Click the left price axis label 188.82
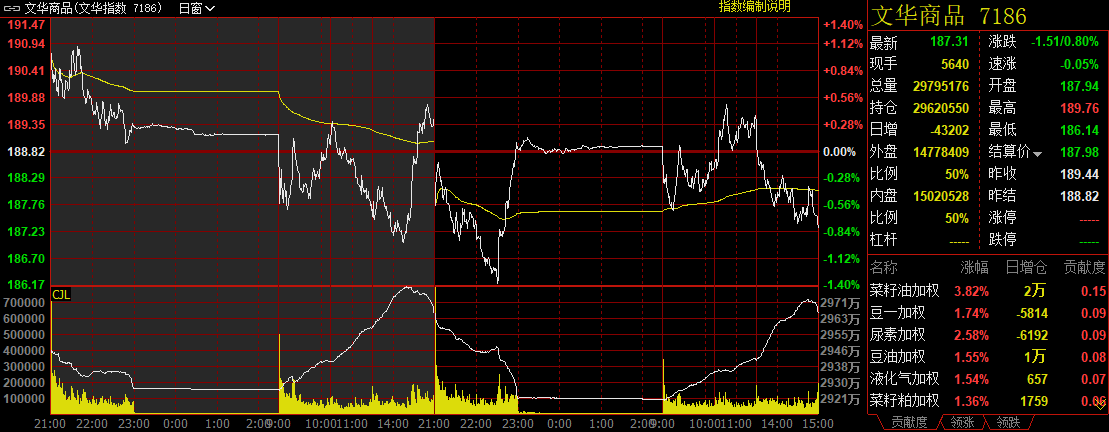Screen dimensions: 1109x432 pyautogui.click(x=25, y=151)
